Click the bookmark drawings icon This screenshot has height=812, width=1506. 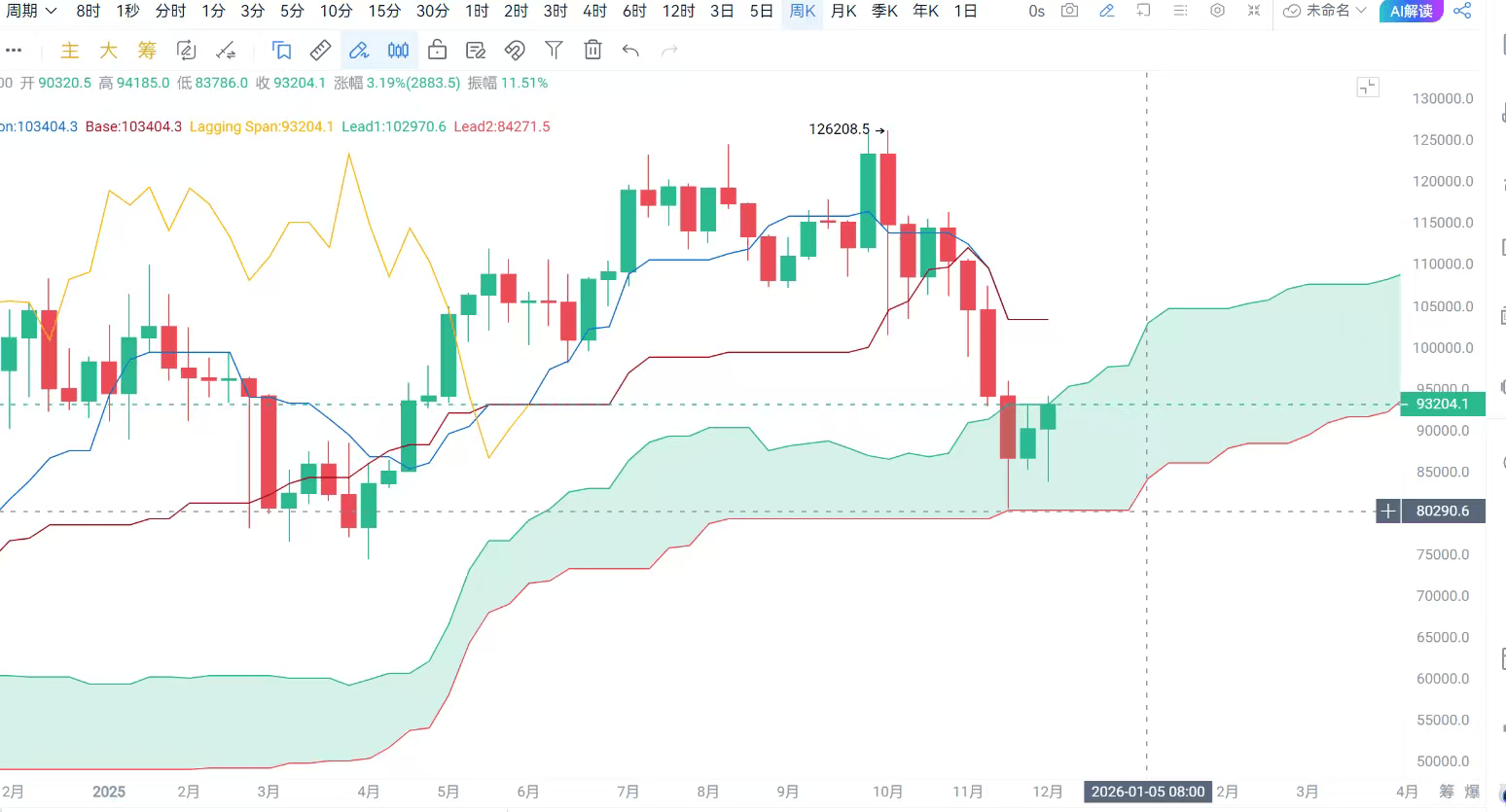[x=282, y=51]
